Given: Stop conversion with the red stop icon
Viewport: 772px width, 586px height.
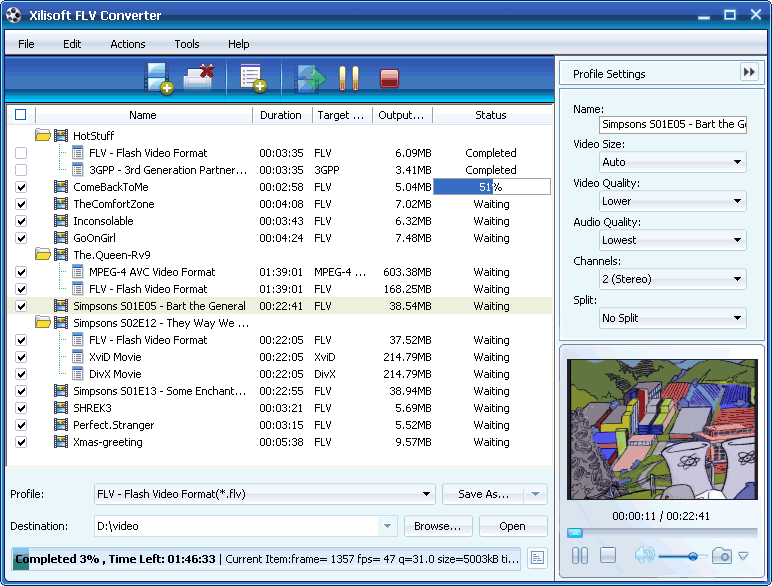Looking at the screenshot, I should pyautogui.click(x=389, y=78).
